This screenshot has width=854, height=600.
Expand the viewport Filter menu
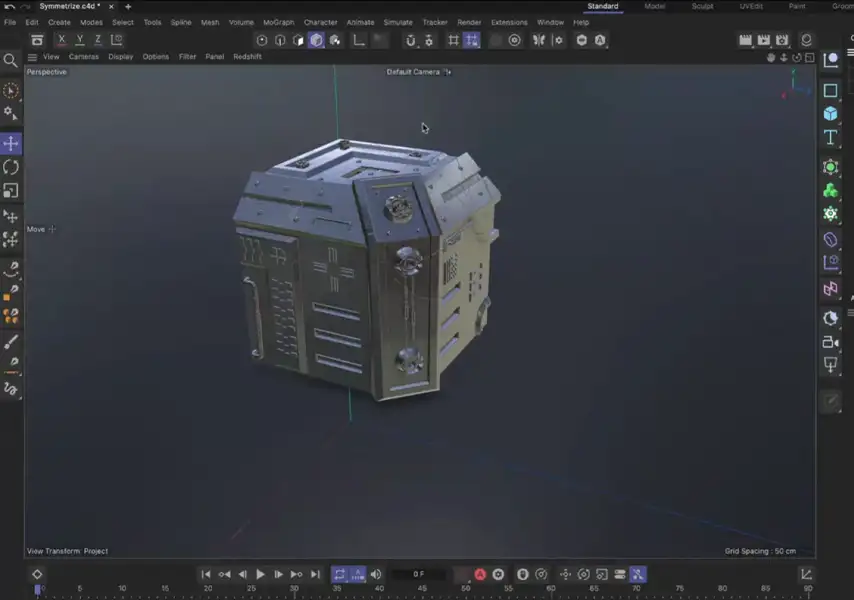pyautogui.click(x=187, y=57)
